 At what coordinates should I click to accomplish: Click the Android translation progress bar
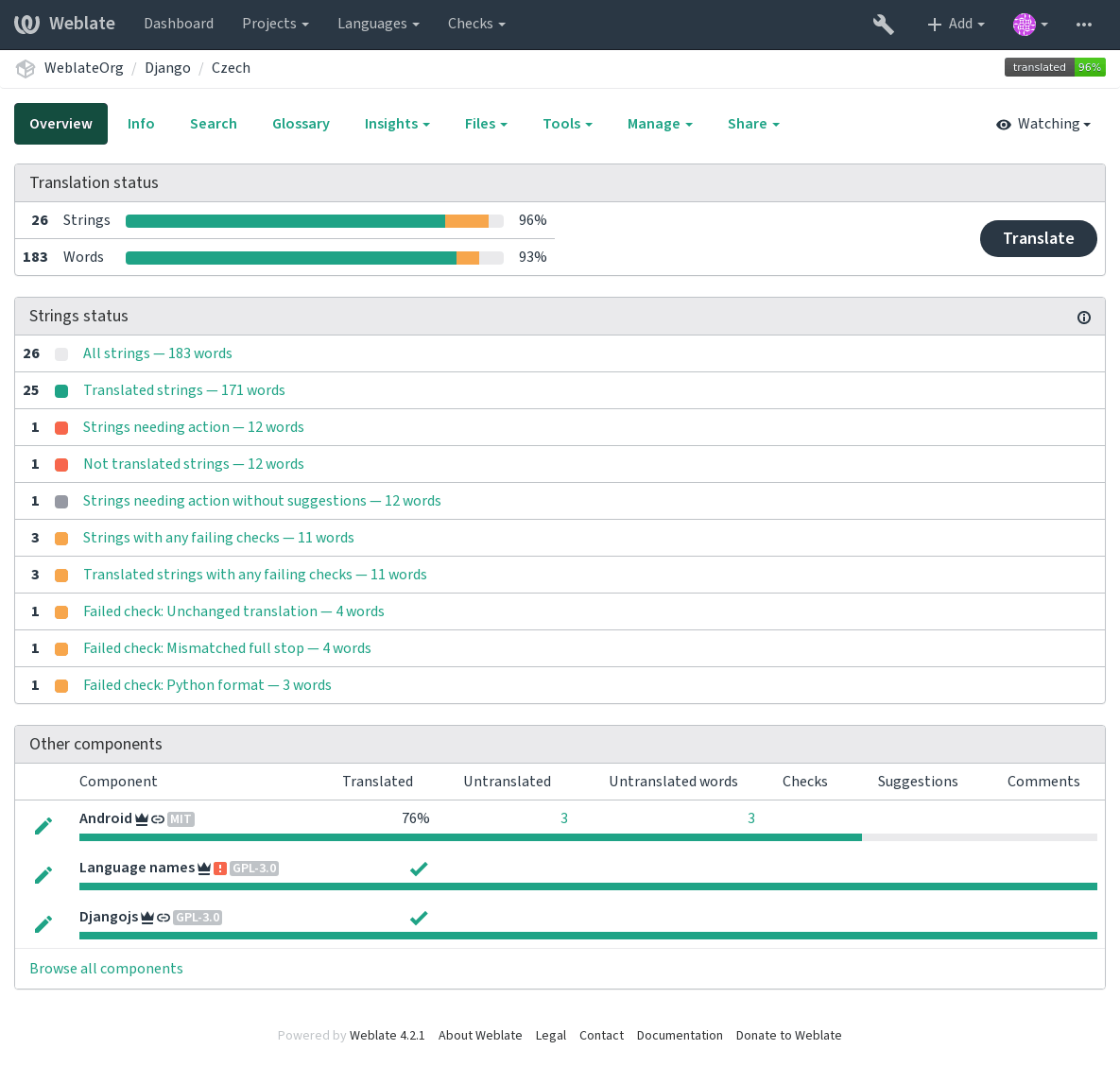[588, 837]
